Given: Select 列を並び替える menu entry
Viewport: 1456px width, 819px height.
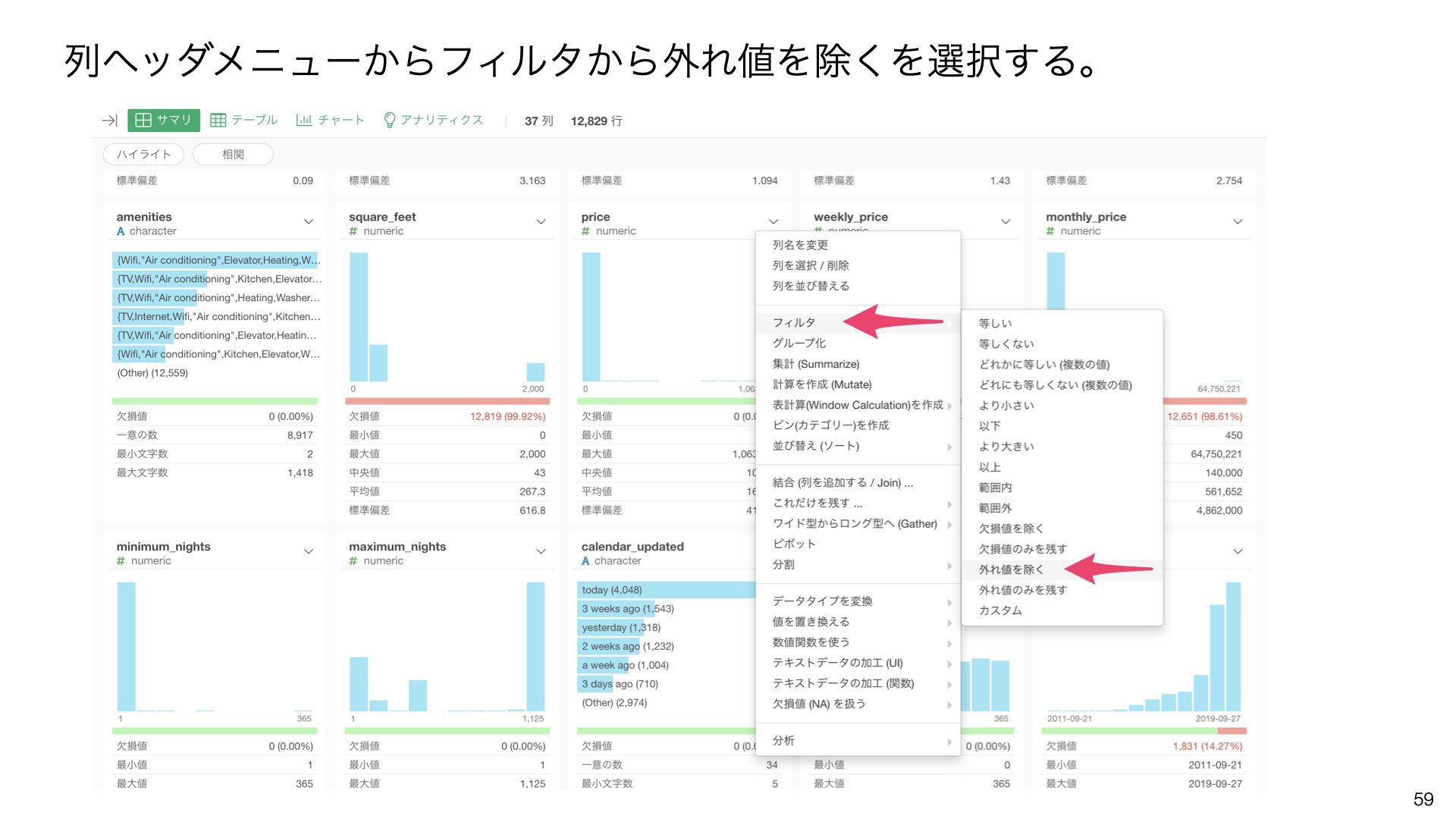Looking at the screenshot, I should coord(858,286).
